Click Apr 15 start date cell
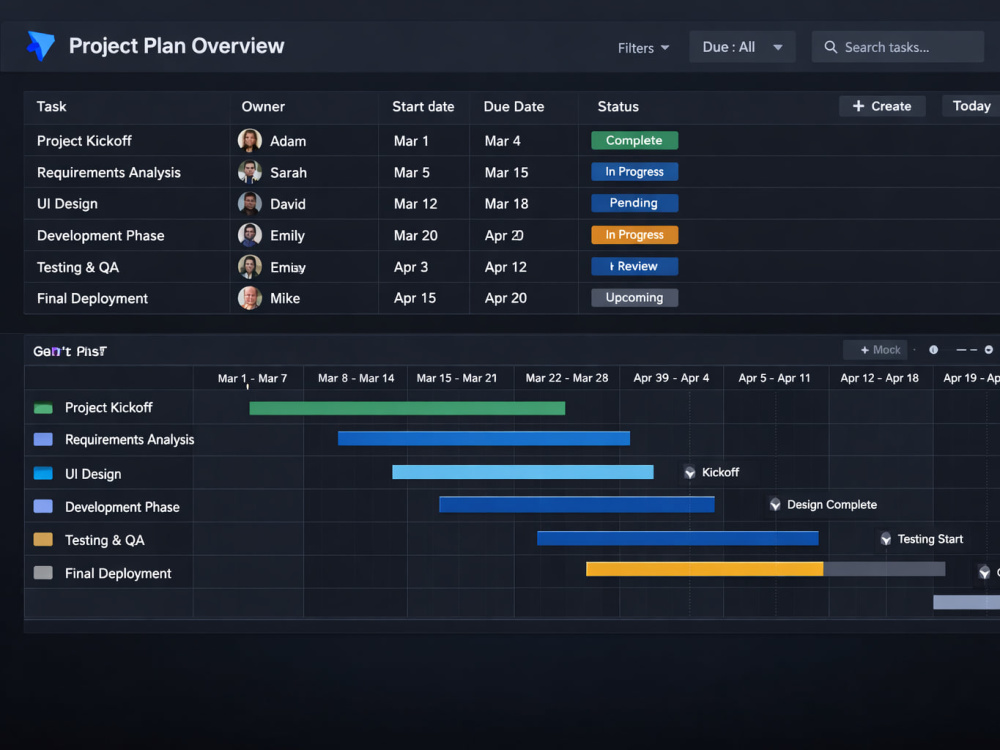The image size is (1000, 750). (415, 298)
